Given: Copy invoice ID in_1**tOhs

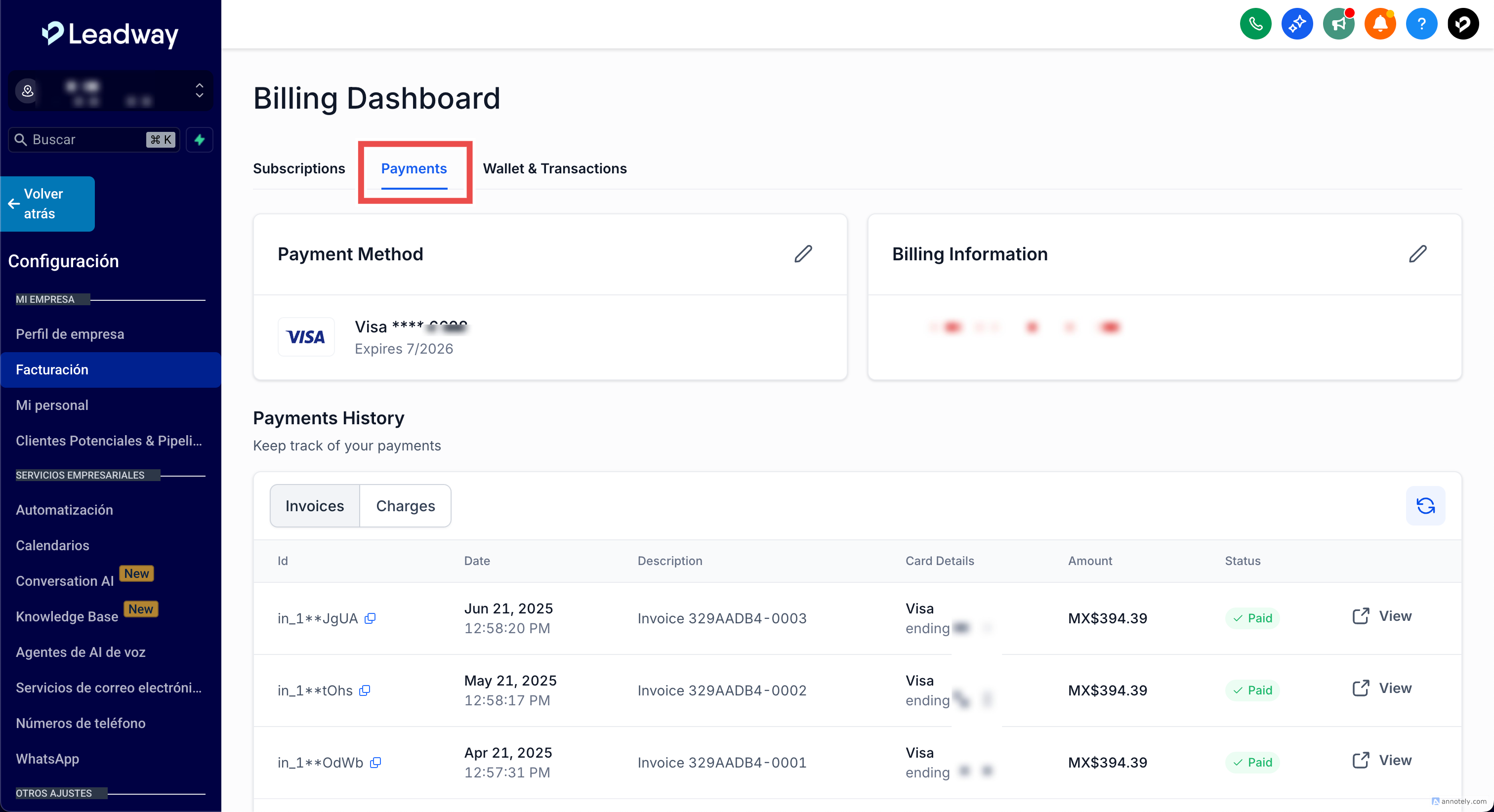Looking at the screenshot, I should pos(365,690).
